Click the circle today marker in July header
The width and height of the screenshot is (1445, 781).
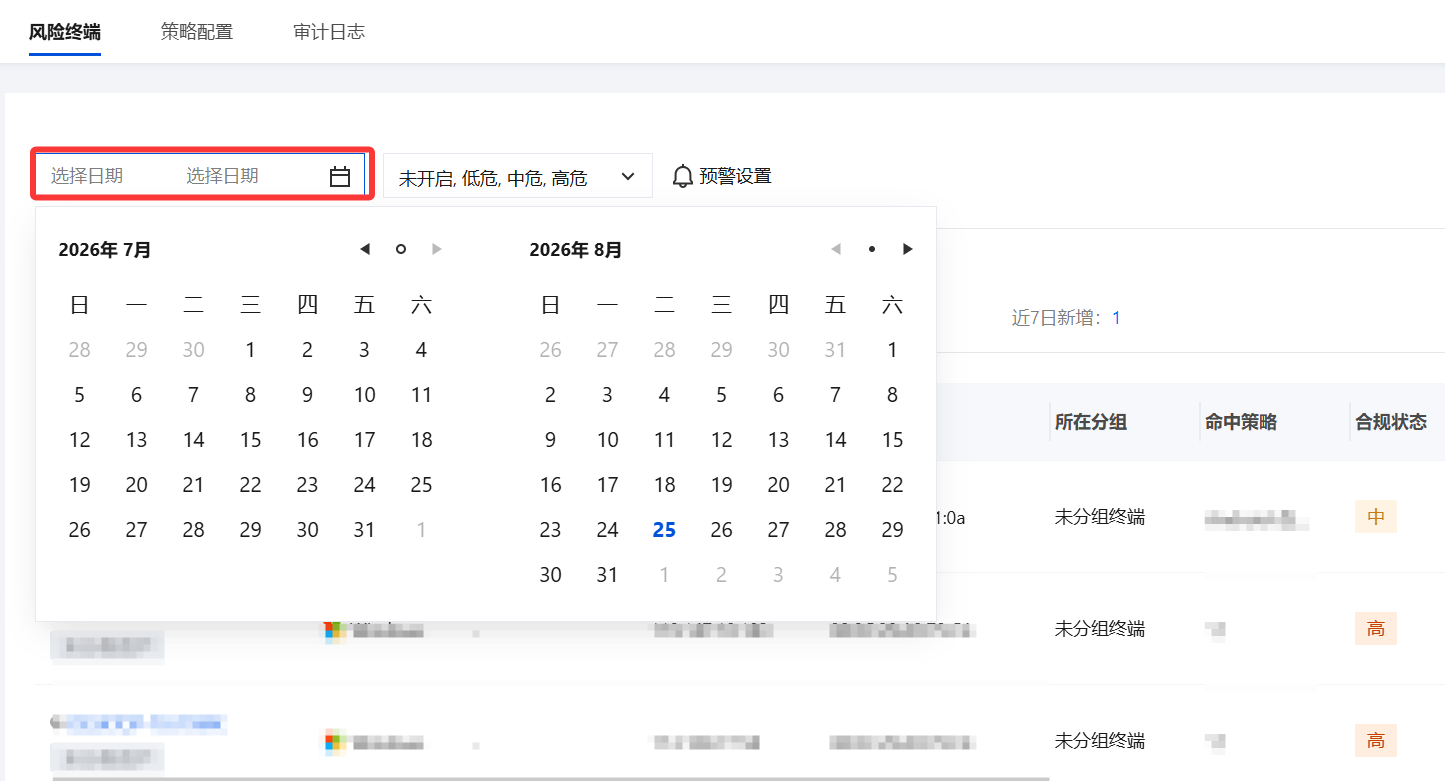401,249
